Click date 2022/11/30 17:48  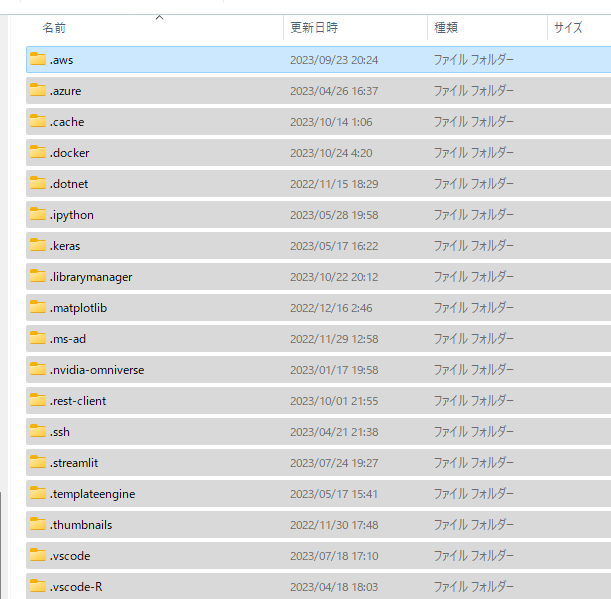pos(334,525)
